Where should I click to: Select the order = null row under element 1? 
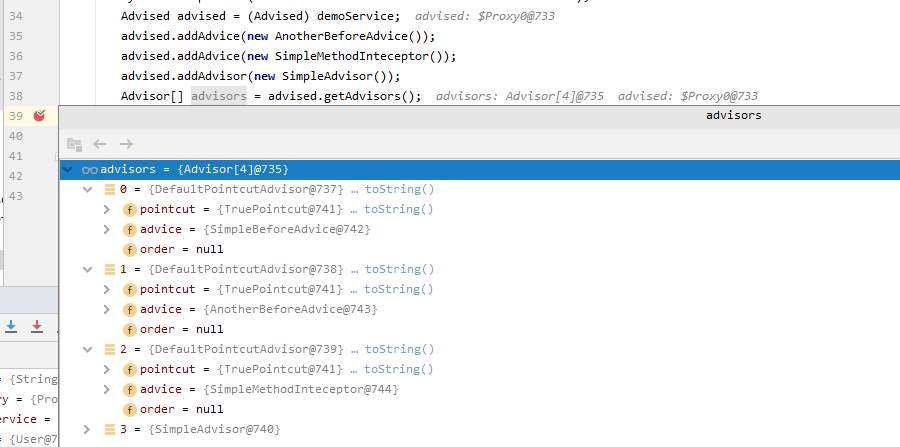(x=480, y=329)
